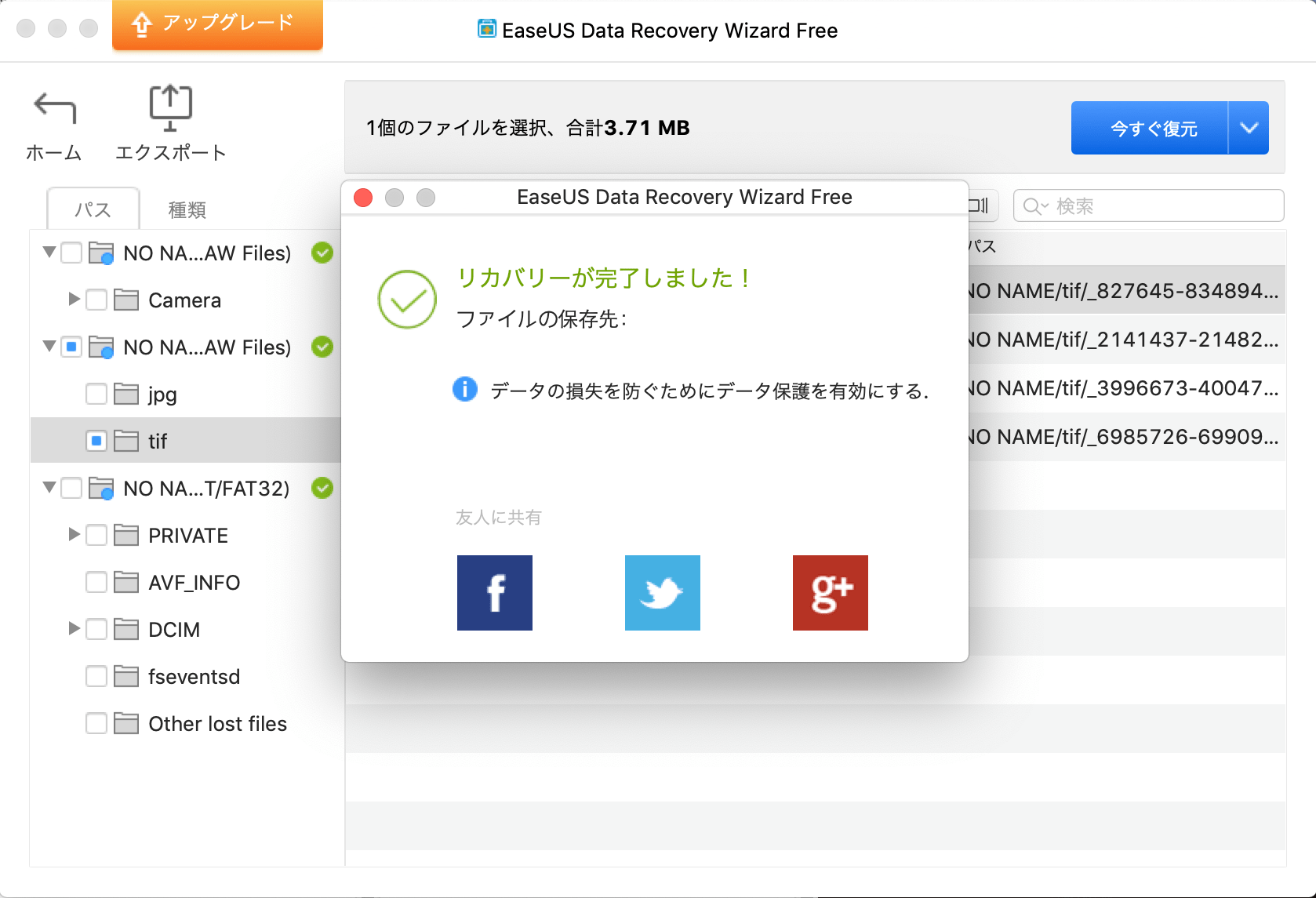
Task: Check the jpg folder checkbox
Action: [96, 394]
